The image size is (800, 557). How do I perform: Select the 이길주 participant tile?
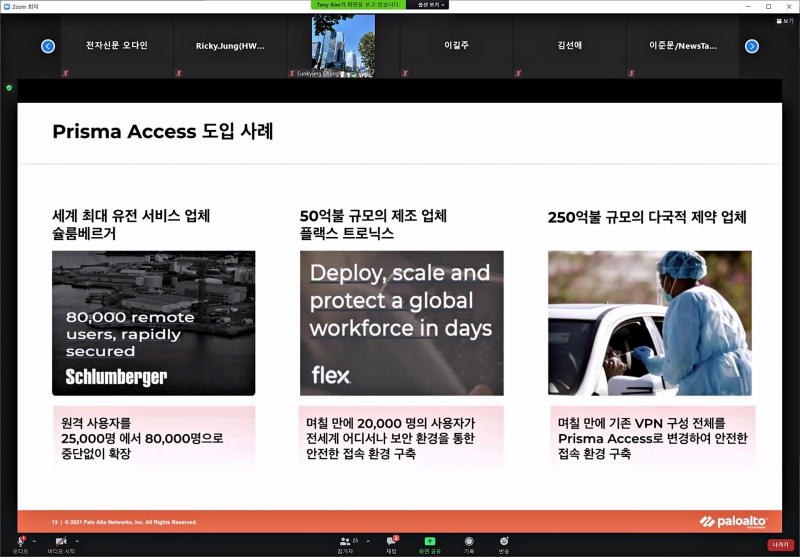click(x=456, y=46)
